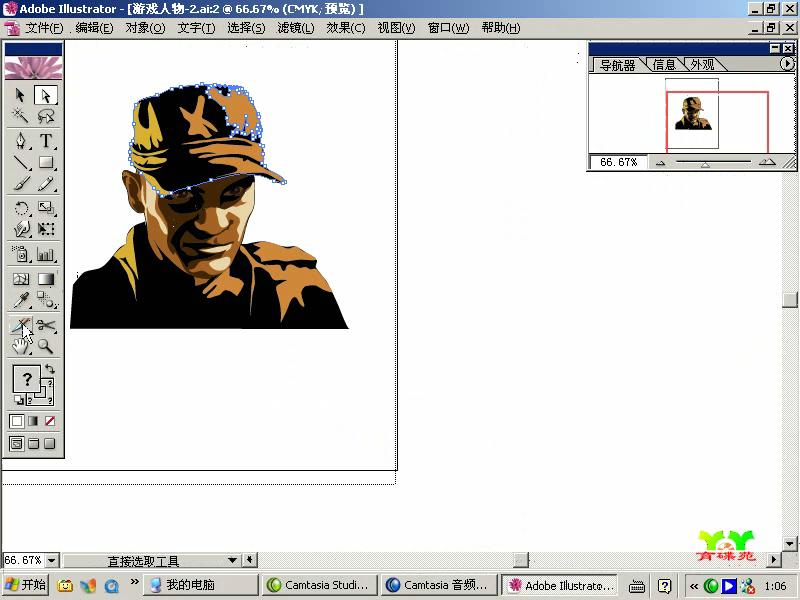
Task: Pick the Magic Wand tool
Action: pos(20,116)
